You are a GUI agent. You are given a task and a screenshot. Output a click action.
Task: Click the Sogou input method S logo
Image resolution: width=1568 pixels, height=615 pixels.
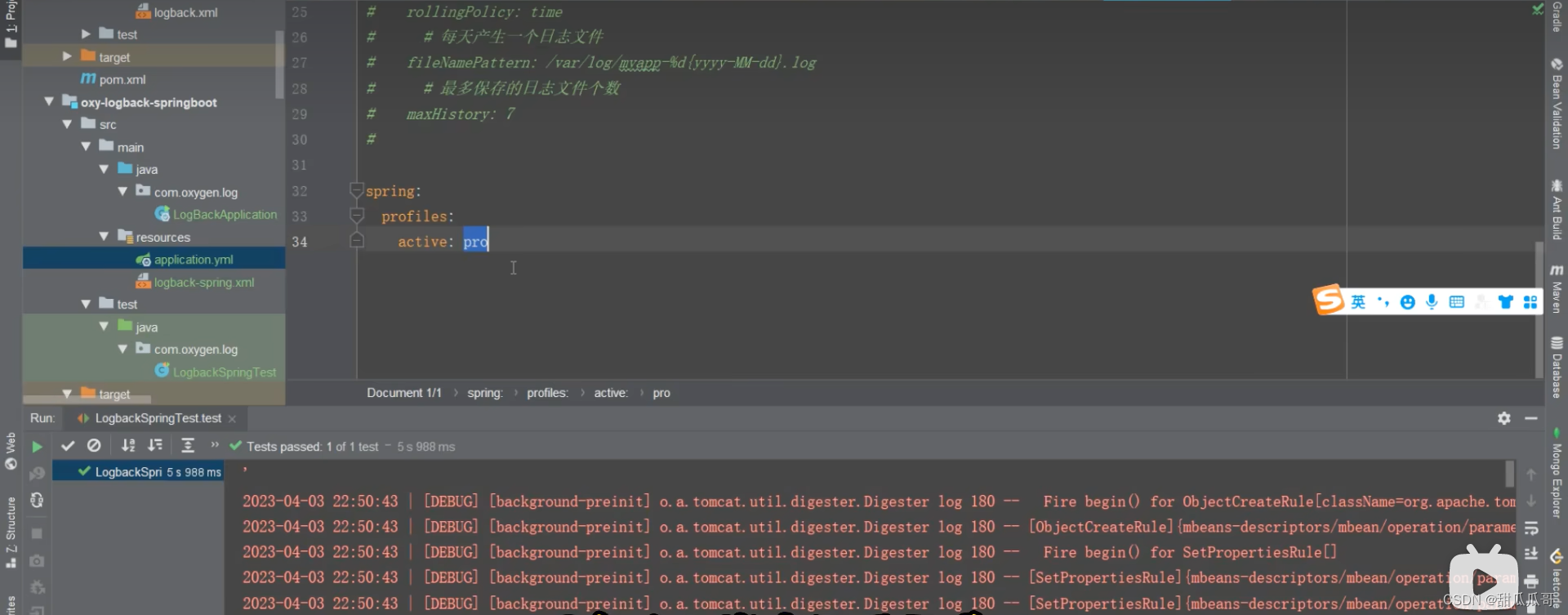click(1328, 300)
